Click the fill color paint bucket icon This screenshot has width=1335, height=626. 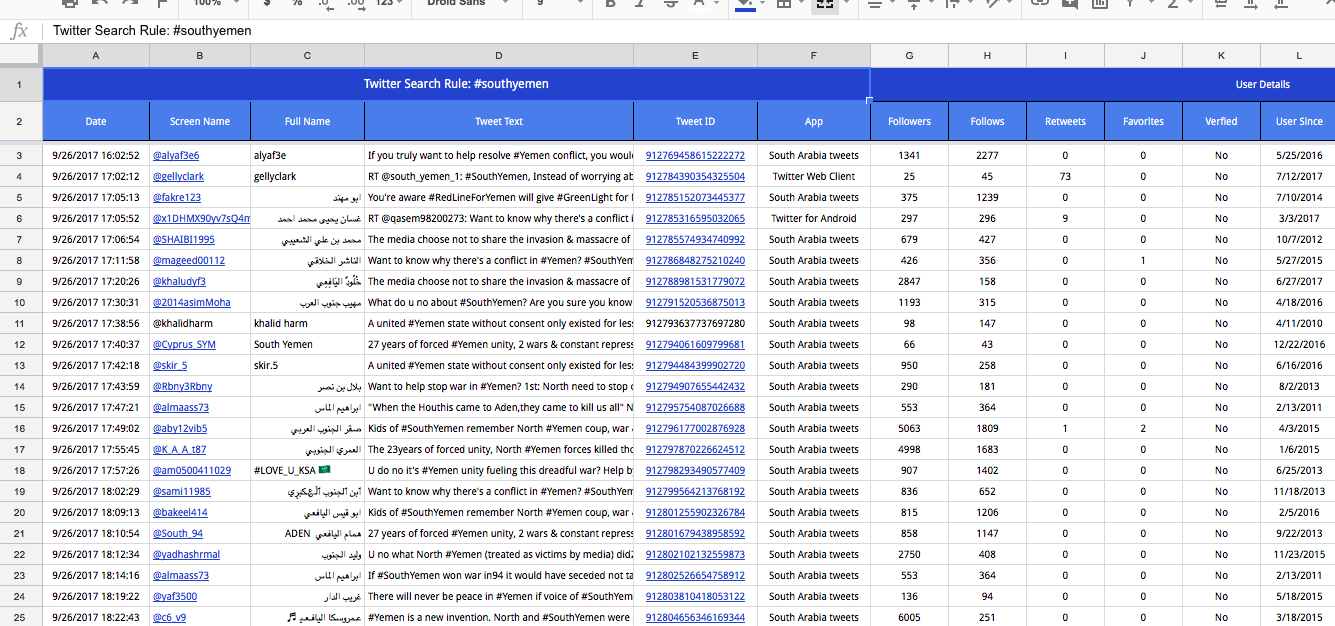coord(745,4)
